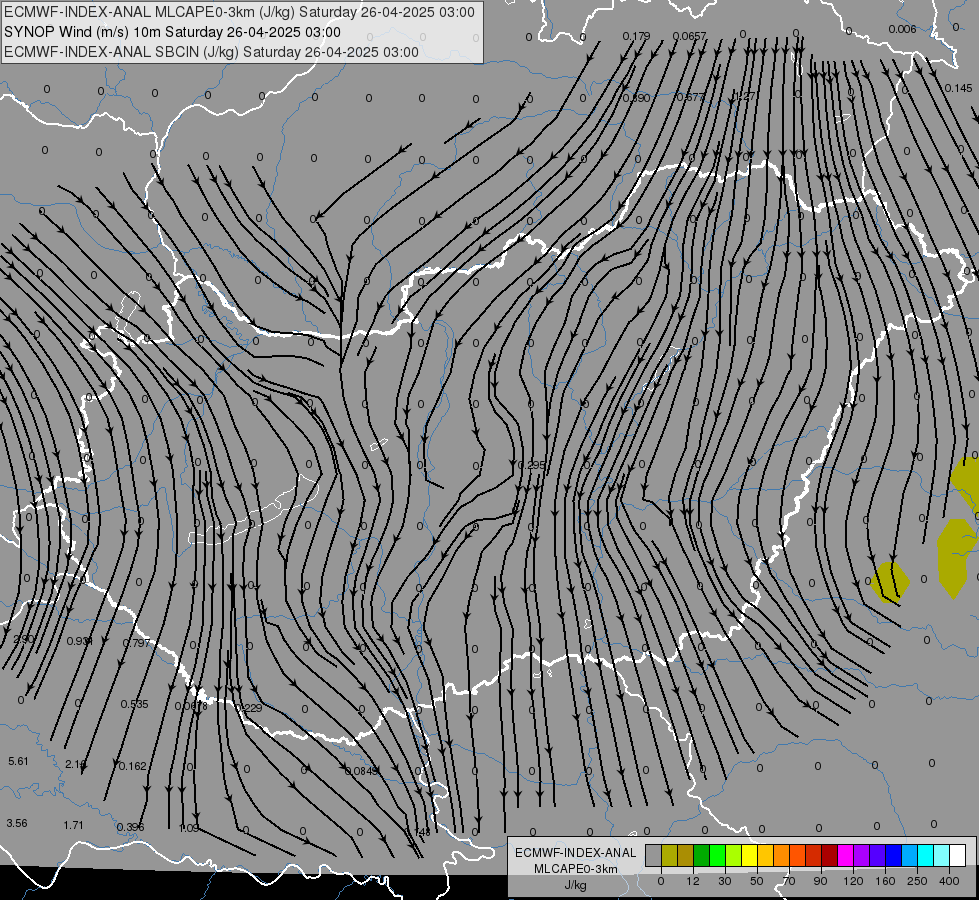Image resolution: width=979 pixels, height=900 pixels.
Task: Click map value 0.797 on the left
Action: (x=136, y=643)
